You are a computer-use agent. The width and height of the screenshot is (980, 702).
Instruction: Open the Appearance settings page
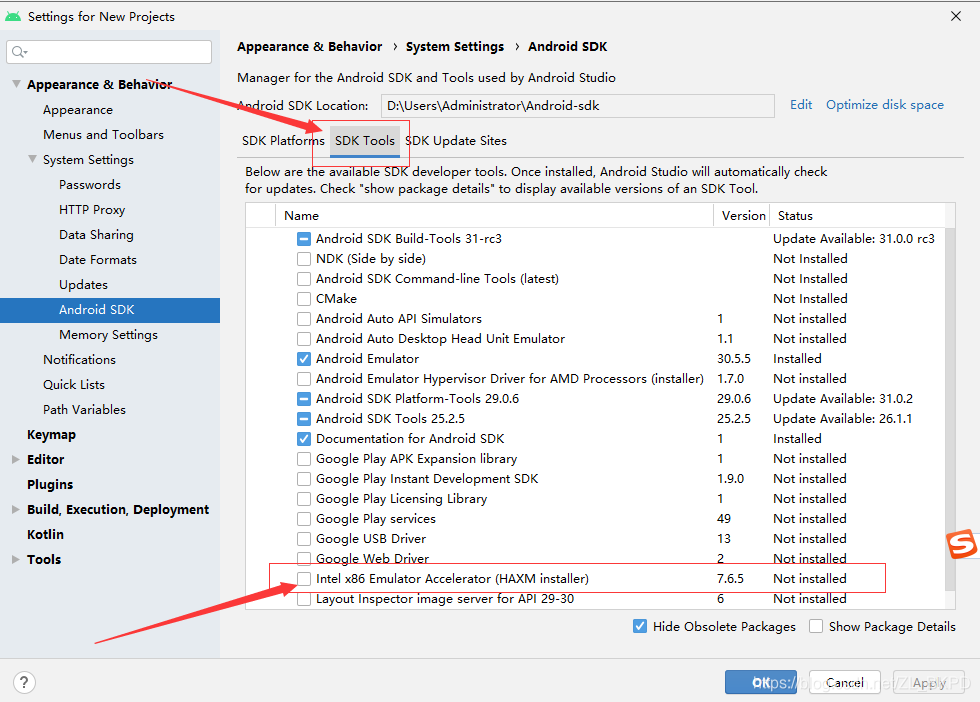78,110
